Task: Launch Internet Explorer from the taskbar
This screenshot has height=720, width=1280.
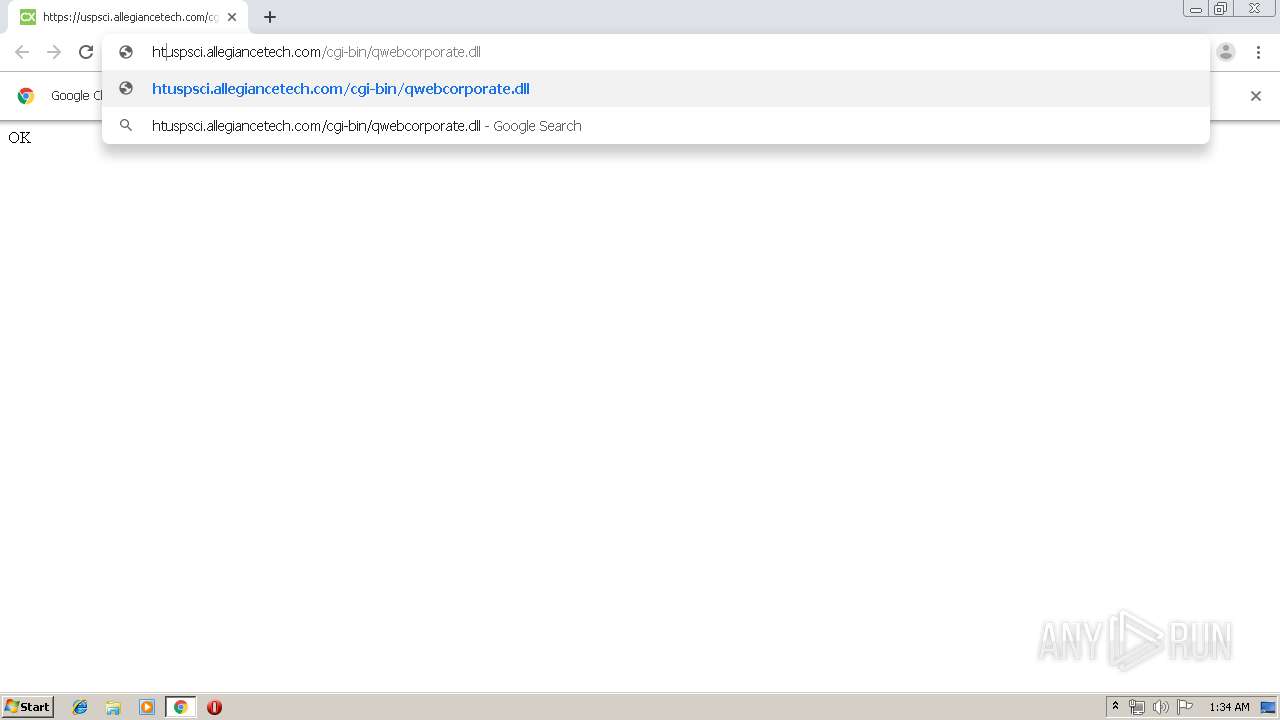Action: [x=80, y=707]
